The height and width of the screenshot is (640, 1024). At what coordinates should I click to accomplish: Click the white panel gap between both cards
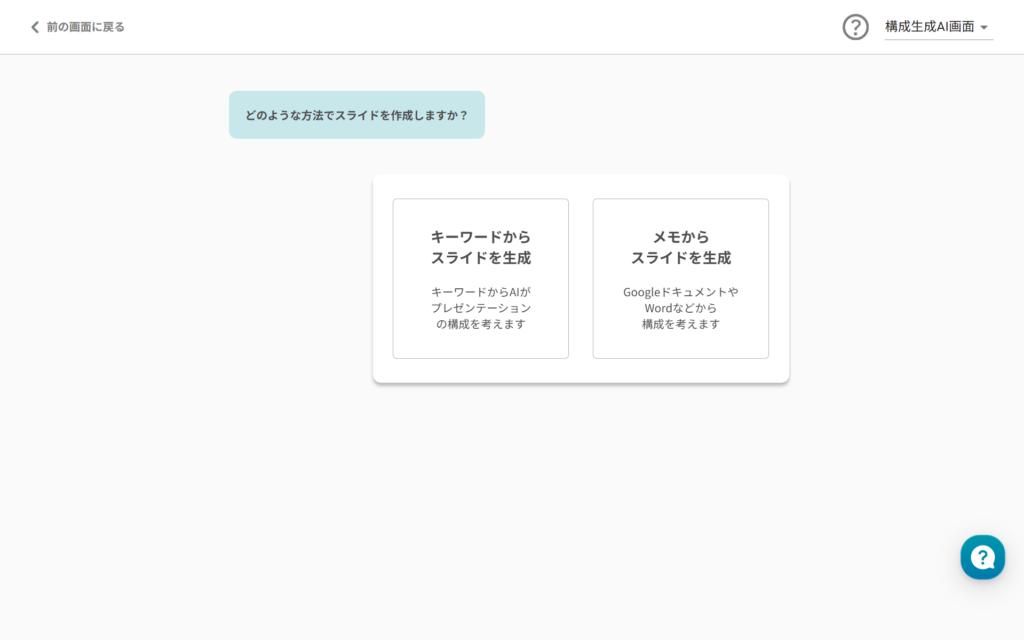click(x=581, y=278)
